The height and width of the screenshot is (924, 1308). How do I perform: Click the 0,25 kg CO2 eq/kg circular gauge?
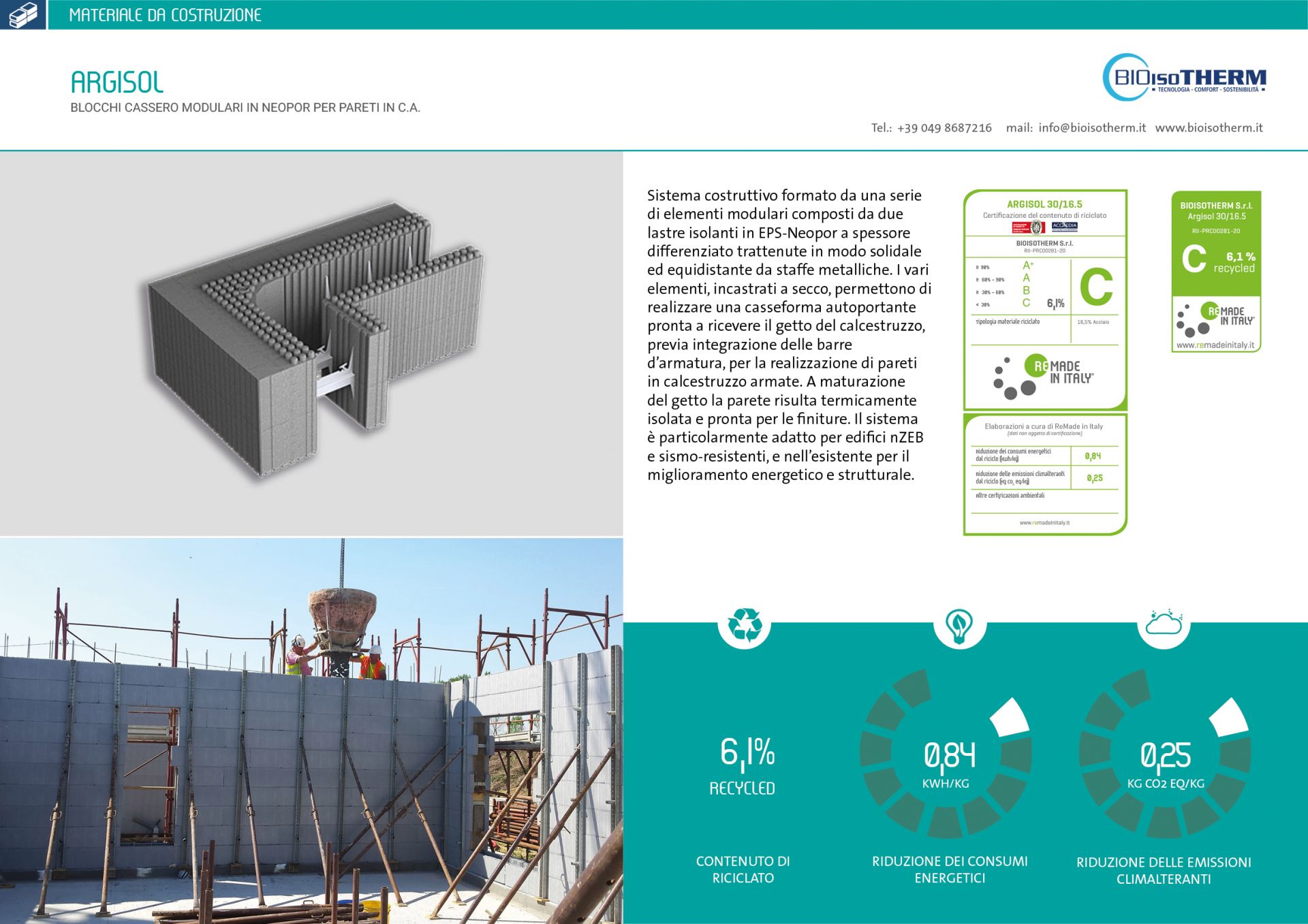tap(1165, 753)
